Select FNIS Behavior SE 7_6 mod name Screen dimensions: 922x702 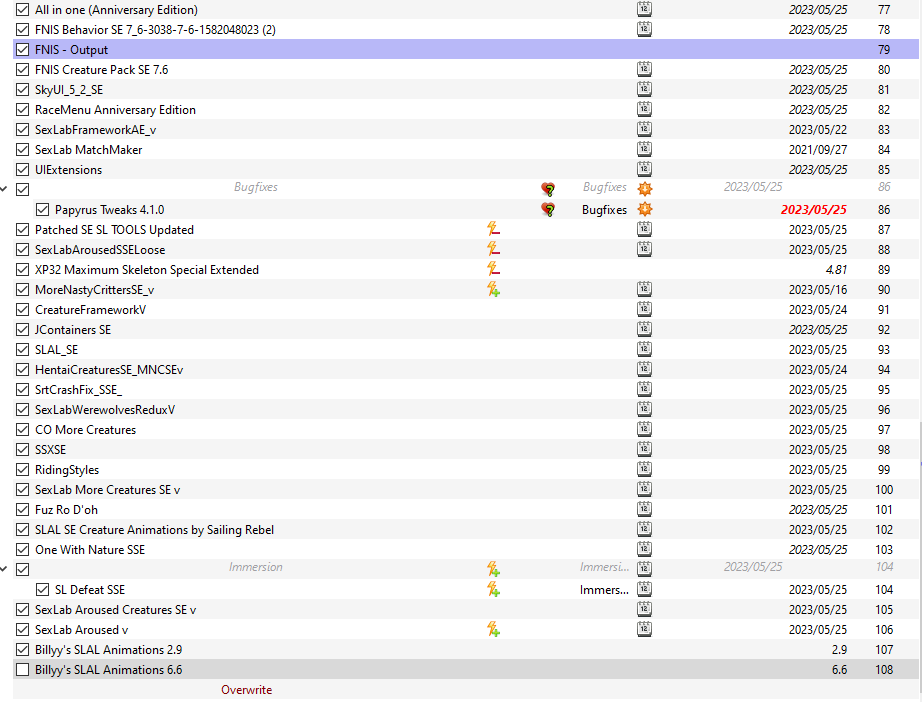pyautogui.click(x=155, y=29)
